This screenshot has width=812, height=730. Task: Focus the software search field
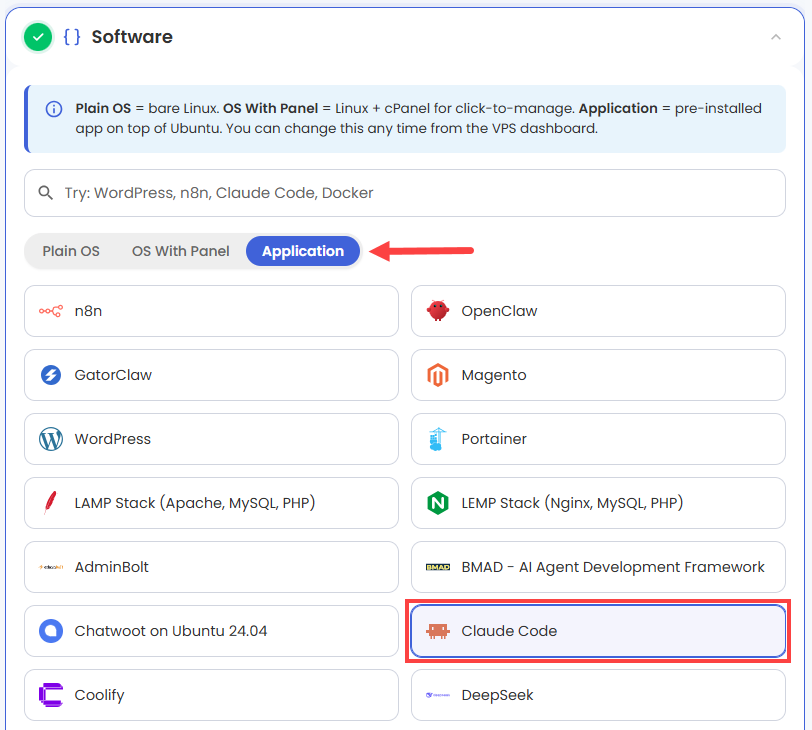click(405, 193)
